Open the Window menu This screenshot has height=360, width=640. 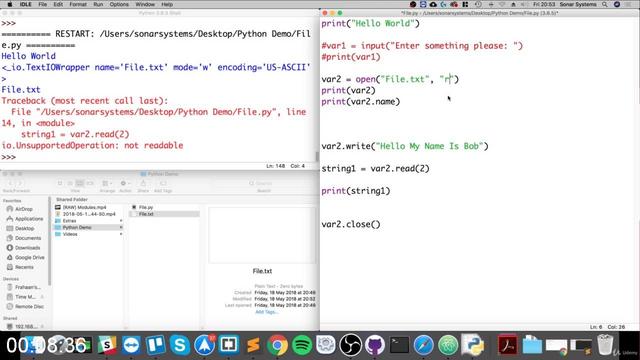[145, 4]
